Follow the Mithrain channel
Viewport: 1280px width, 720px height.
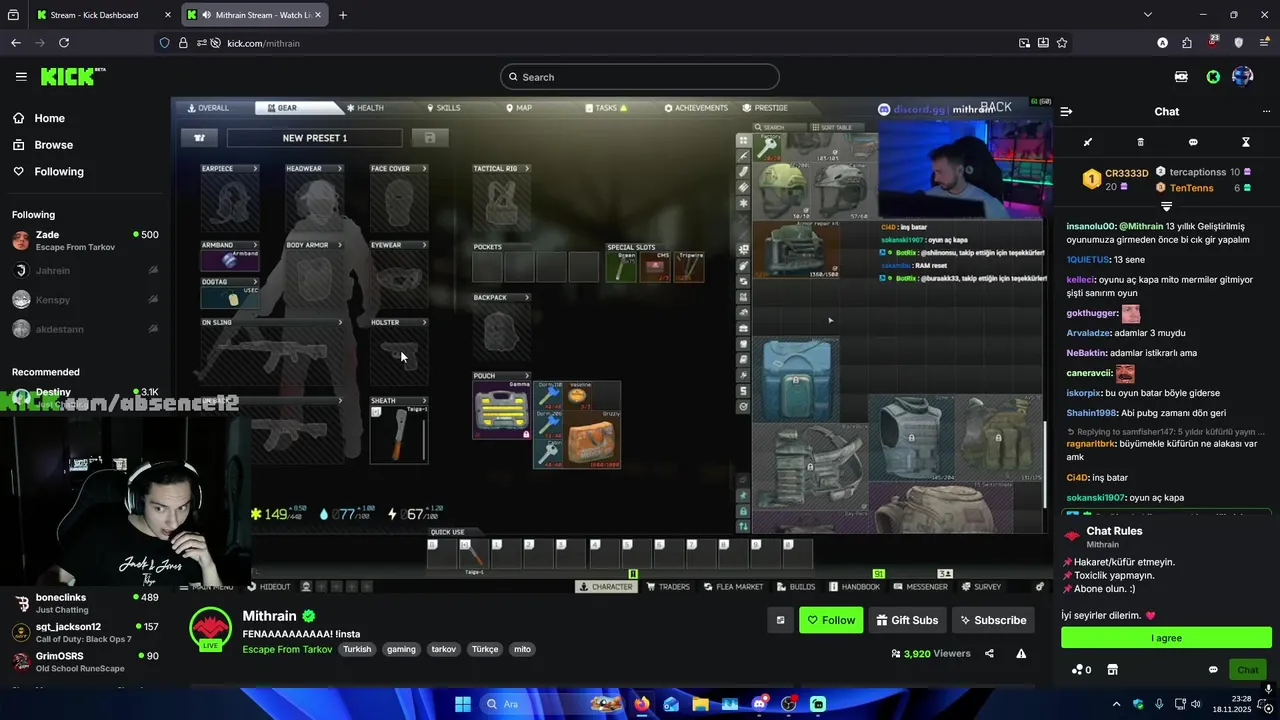click(831, 620)
